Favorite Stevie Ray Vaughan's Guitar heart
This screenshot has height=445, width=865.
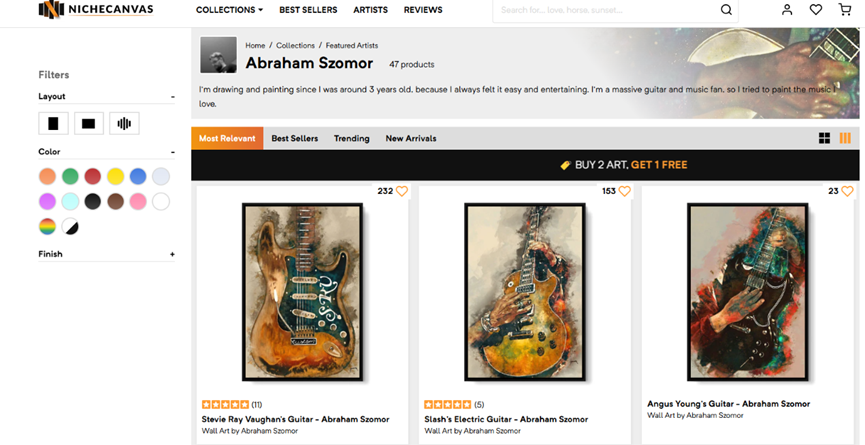(x=402, y=191)
